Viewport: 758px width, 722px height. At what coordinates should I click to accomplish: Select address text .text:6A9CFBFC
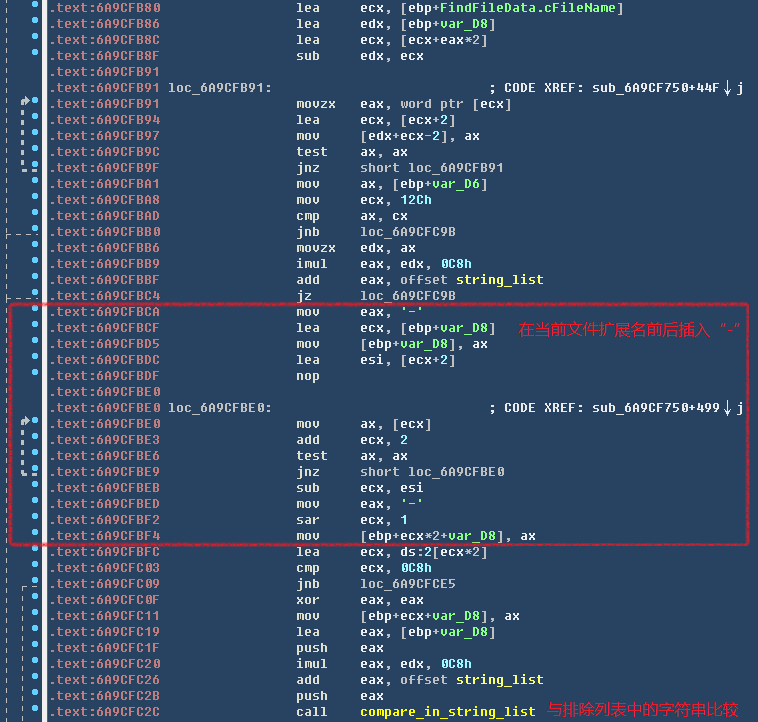click(x=104, y=551)
